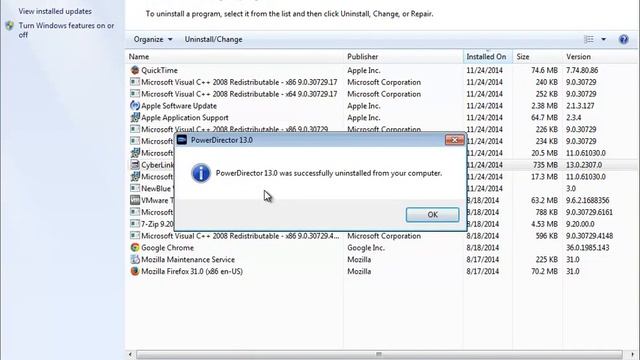640x360 pixels.
Task: Click the horizontal scrollbar thumb
Action: [x=379, y=354]
